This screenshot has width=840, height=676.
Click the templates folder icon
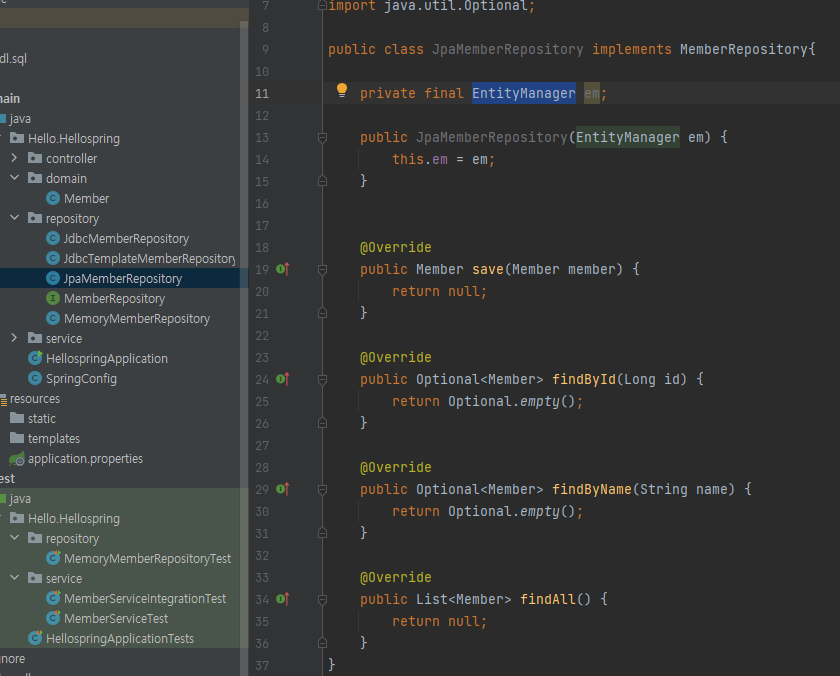[17, 438]
